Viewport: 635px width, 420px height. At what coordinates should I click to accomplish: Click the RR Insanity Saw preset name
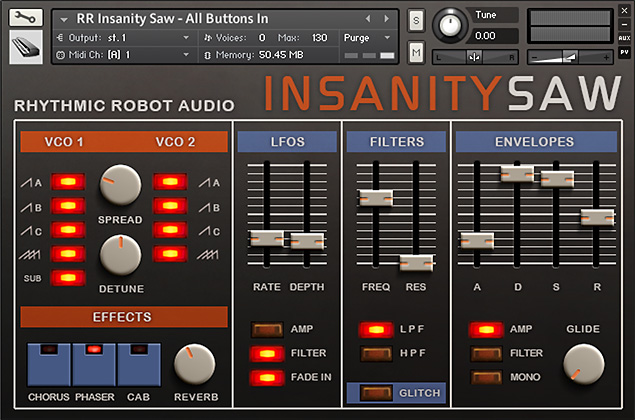[x=172, y=19]
